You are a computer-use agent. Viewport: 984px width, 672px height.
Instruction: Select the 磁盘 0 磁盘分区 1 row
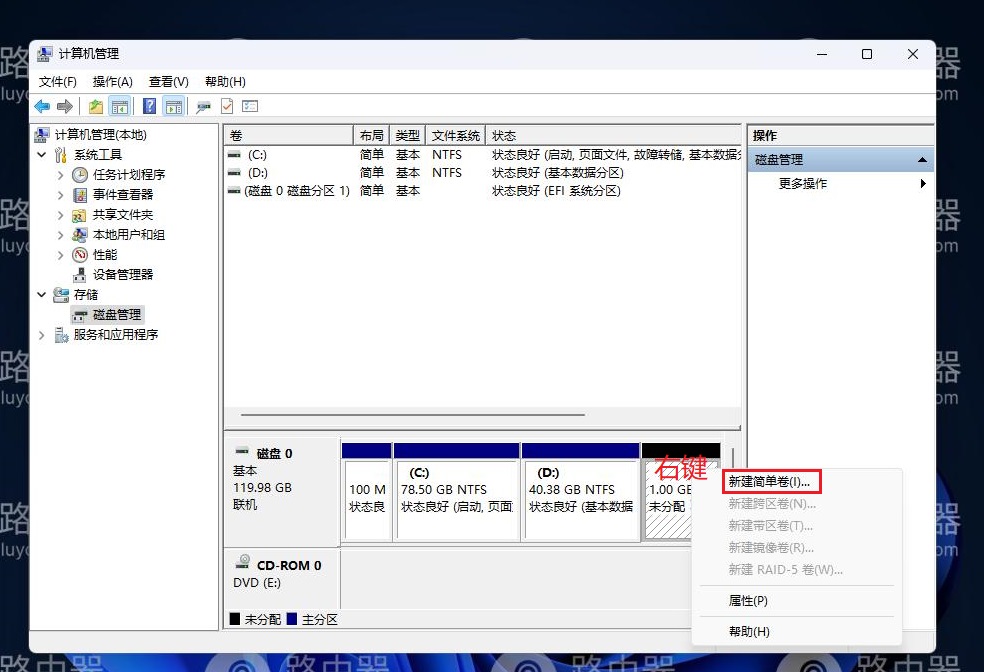[x=482, y=191]
